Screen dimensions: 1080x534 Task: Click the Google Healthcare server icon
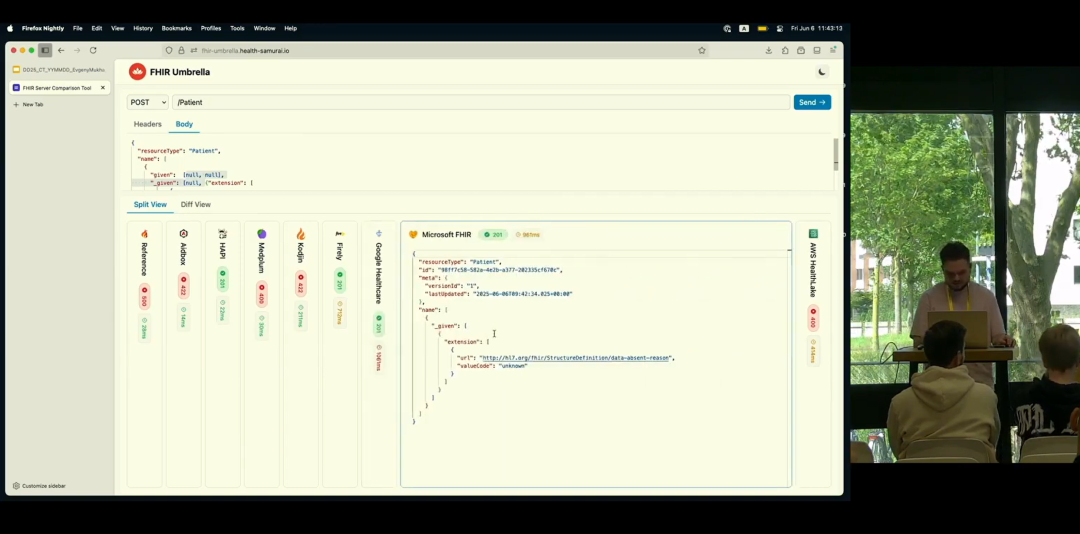(x=379, y=234)
